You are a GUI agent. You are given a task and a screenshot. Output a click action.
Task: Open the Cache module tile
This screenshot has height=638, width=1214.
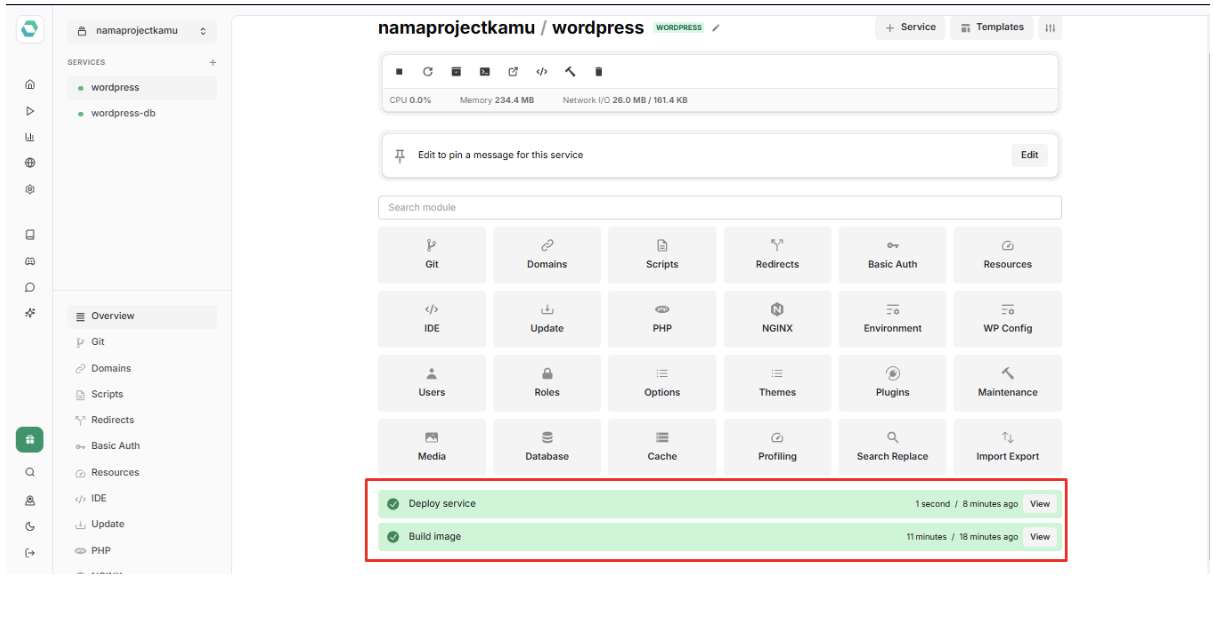pos(662,447)
